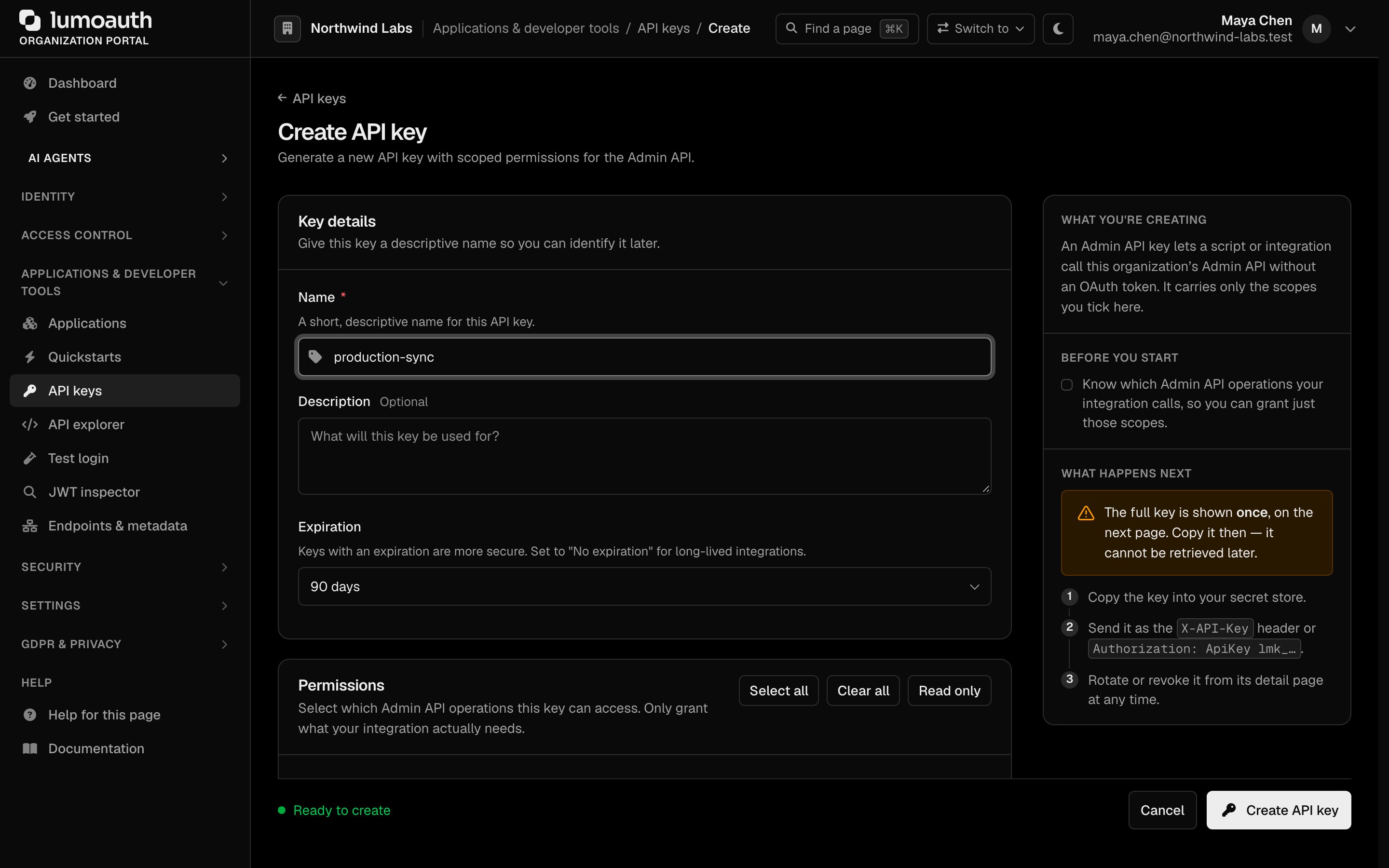This screenshot has height=868, width=1389.
Task: Expand the Identity section
Action: click(124, 197)
